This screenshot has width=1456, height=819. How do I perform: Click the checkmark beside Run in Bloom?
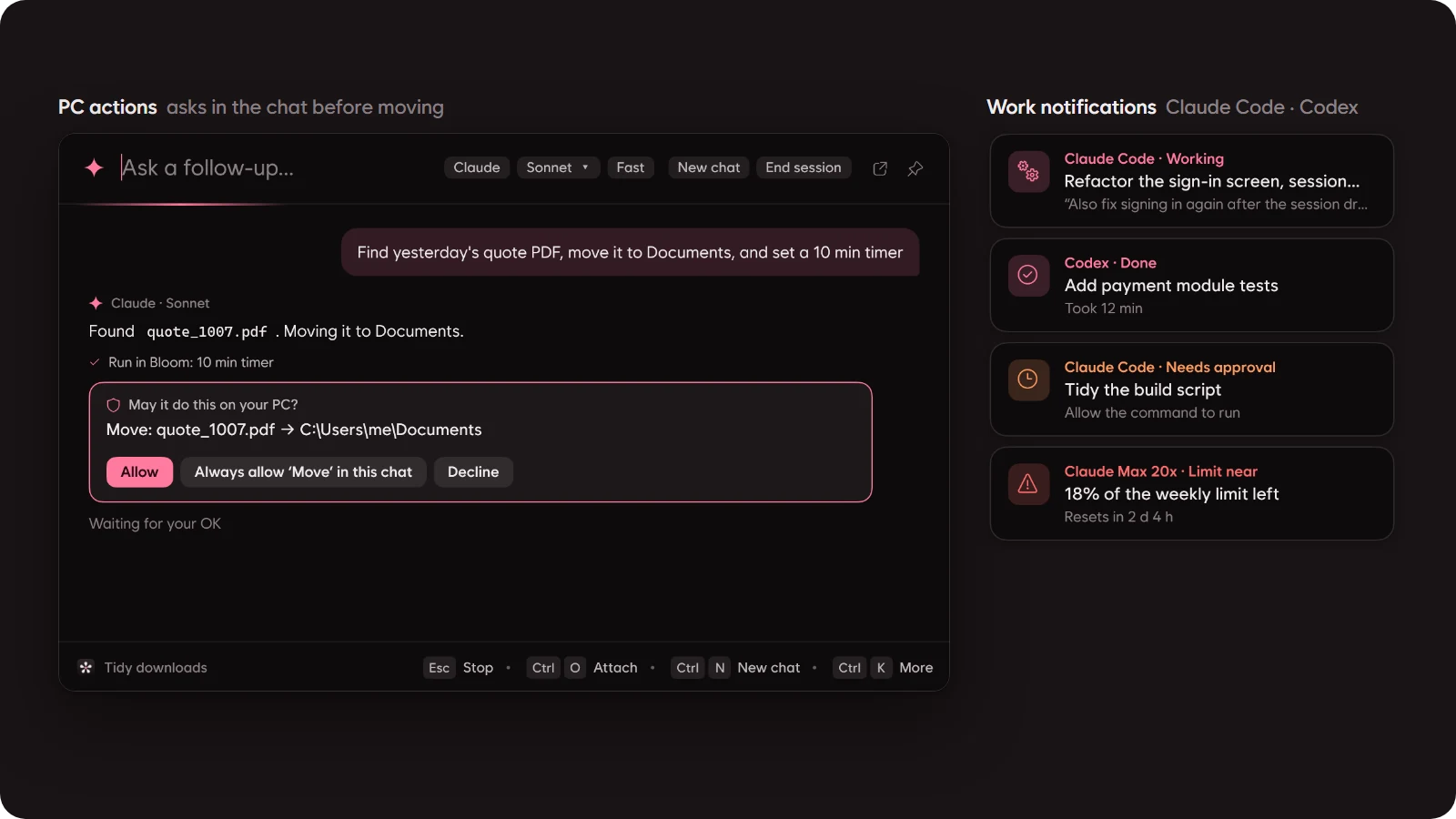(x=95, y=362)
